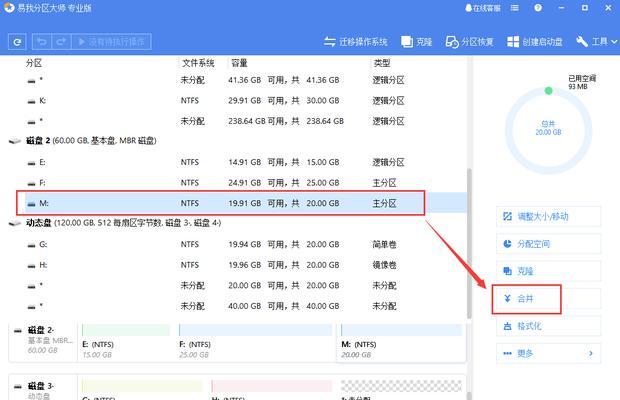The image size is (620, 400).
Task: Click the 分区 column header
Action: tap(34, 63)
